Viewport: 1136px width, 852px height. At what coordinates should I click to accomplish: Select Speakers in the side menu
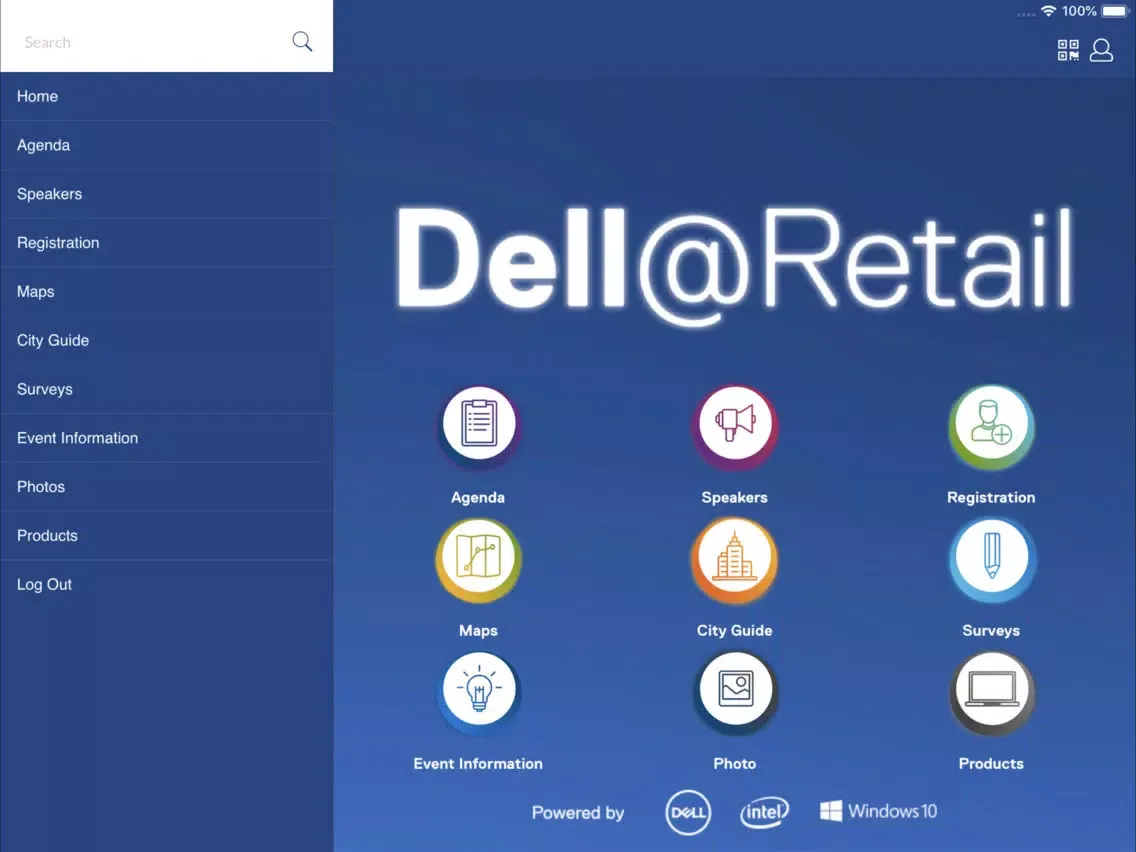(x=167, y=194)
